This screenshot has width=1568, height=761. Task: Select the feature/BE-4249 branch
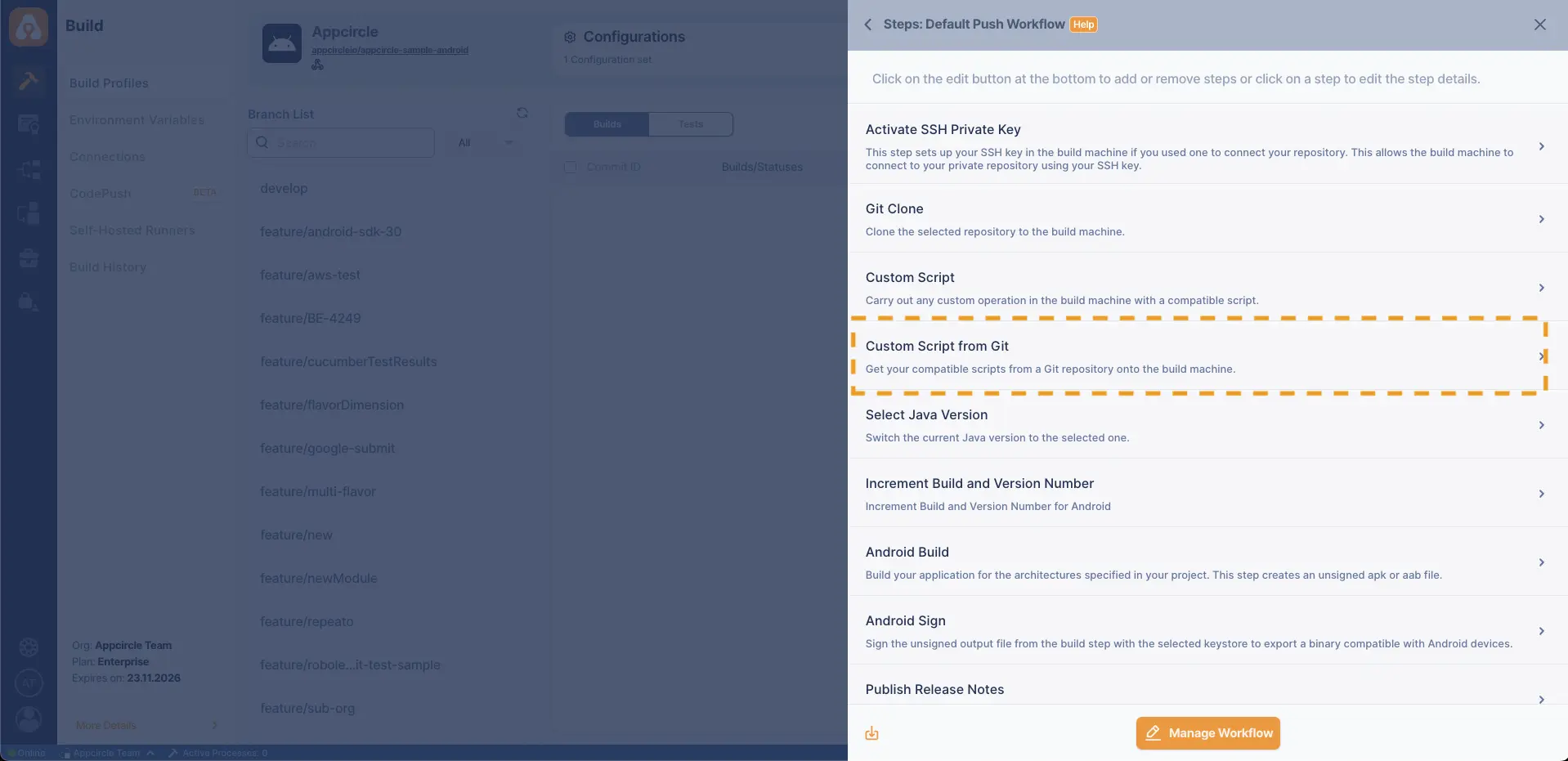tap(310, 318)
